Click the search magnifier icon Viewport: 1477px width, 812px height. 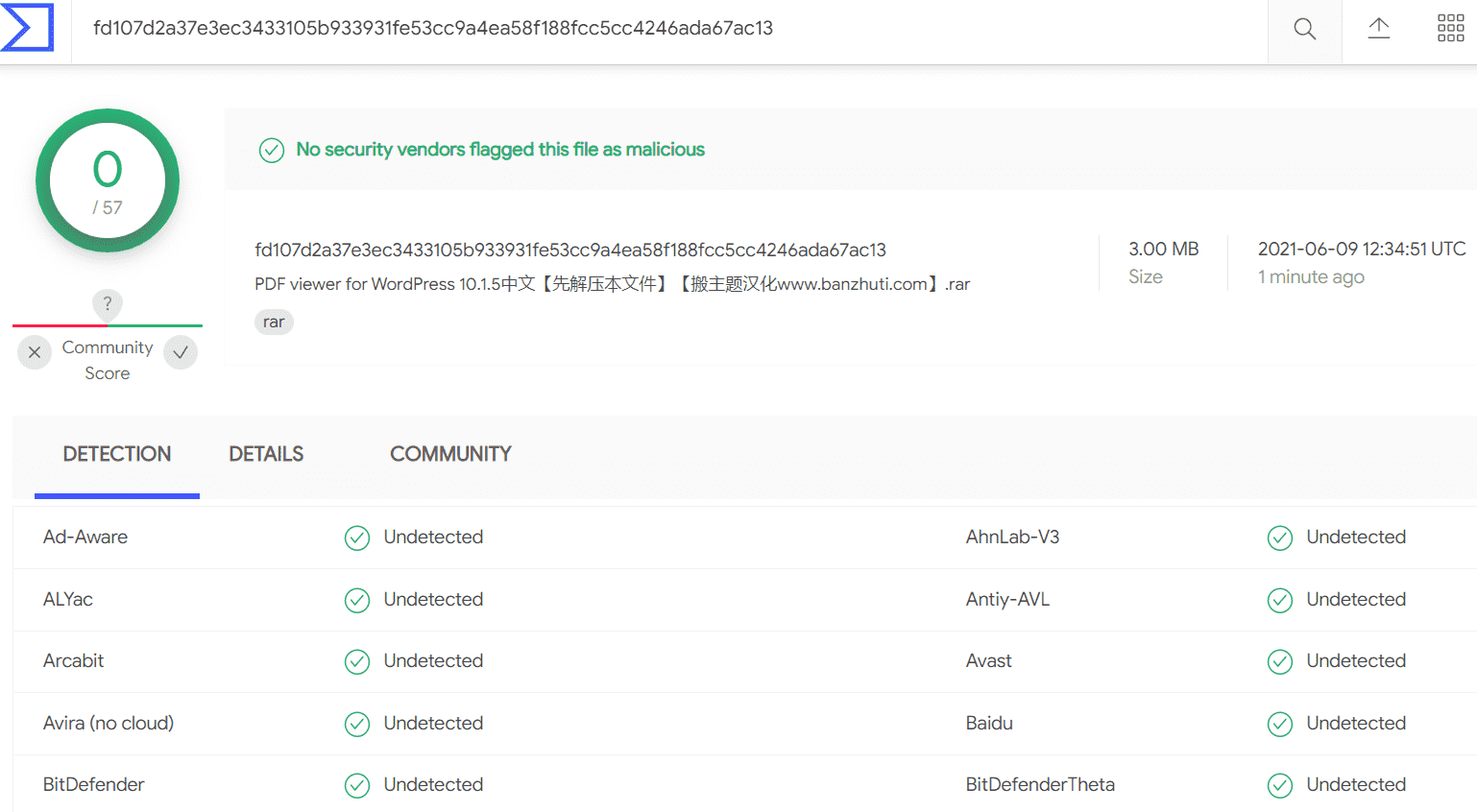pos(1304,29)
